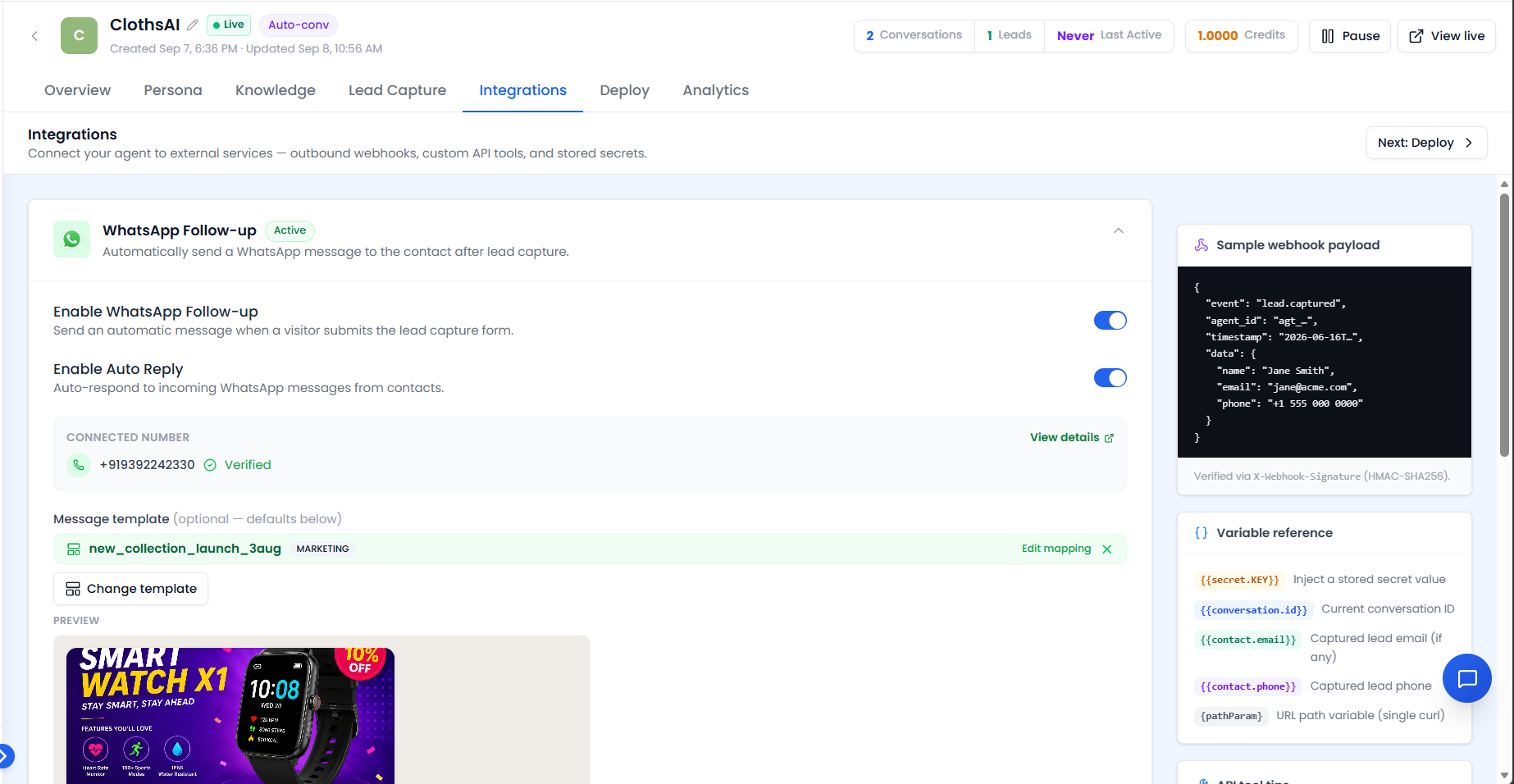Click the Verified checkmark icon

210,465
